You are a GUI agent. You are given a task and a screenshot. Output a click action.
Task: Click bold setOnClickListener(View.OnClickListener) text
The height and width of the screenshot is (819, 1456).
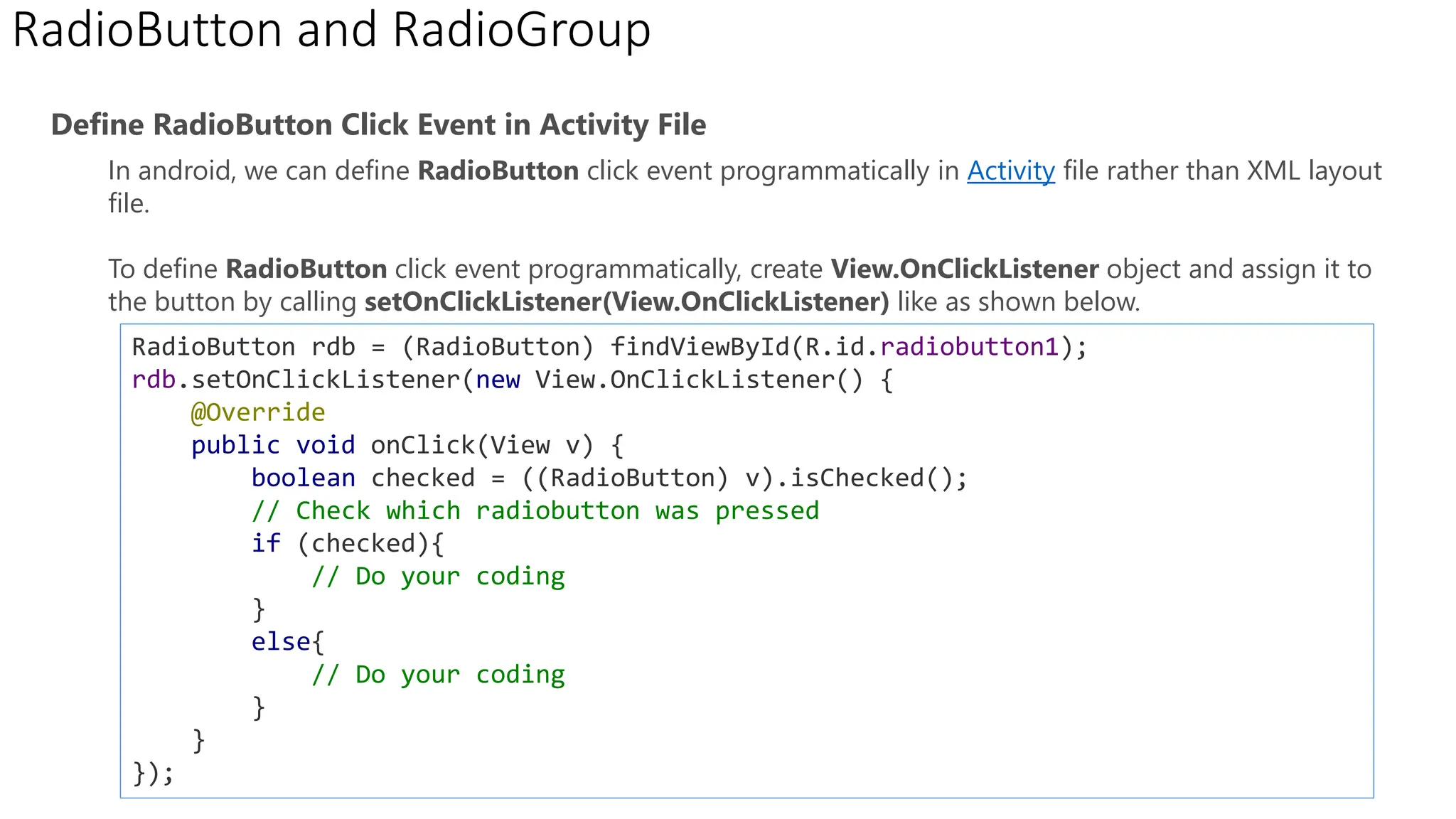tap(626, 302)
